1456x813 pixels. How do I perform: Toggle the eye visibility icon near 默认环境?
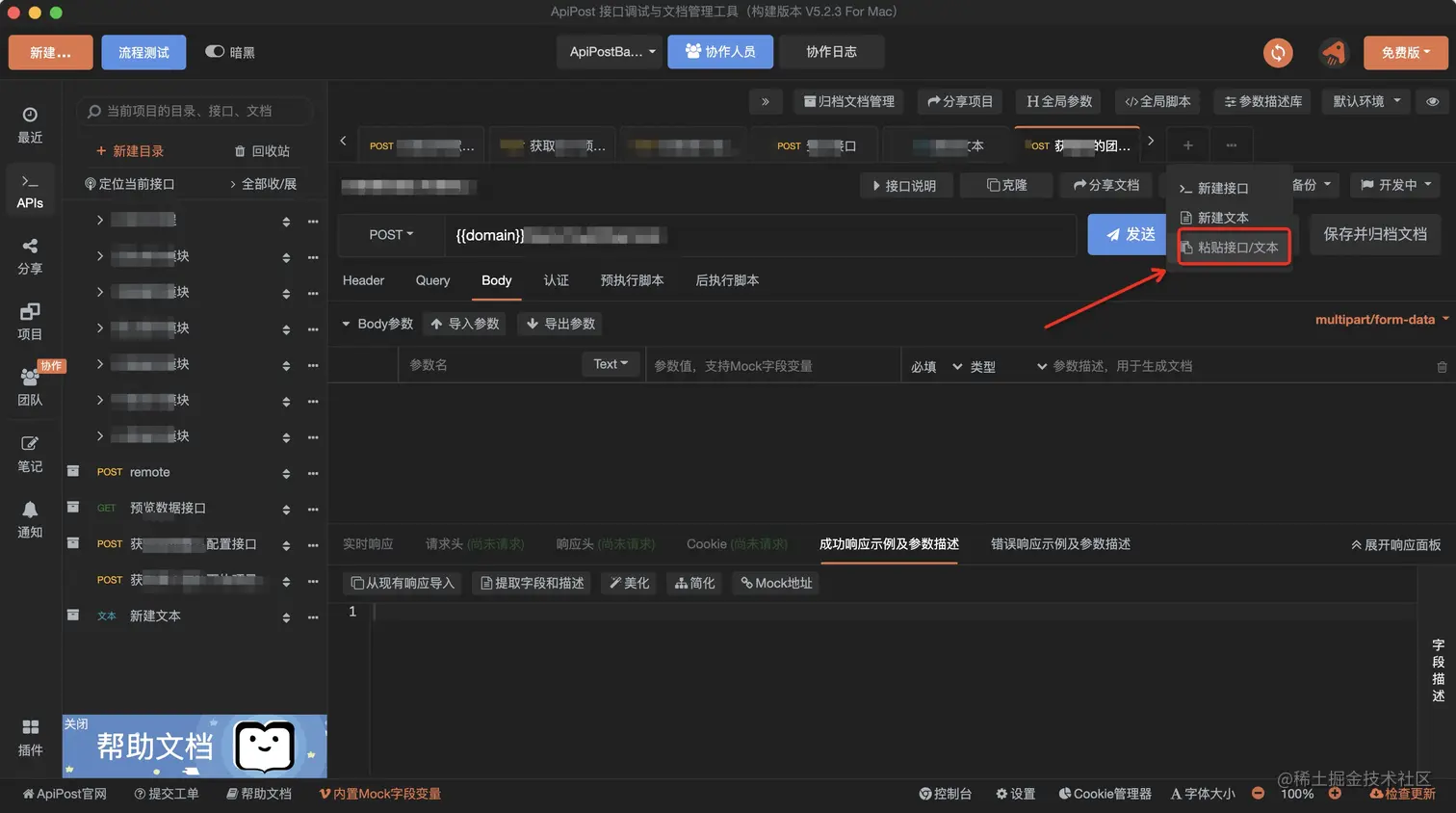coord(1433,101)
